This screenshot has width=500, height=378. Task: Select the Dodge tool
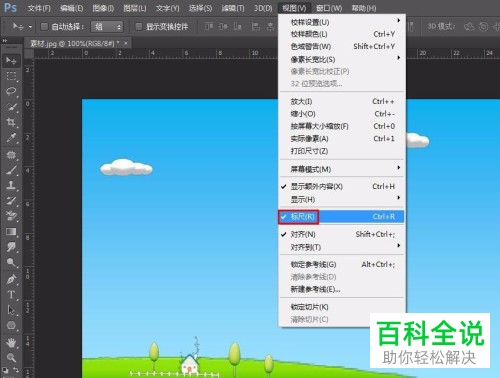(x=11, y=263)
